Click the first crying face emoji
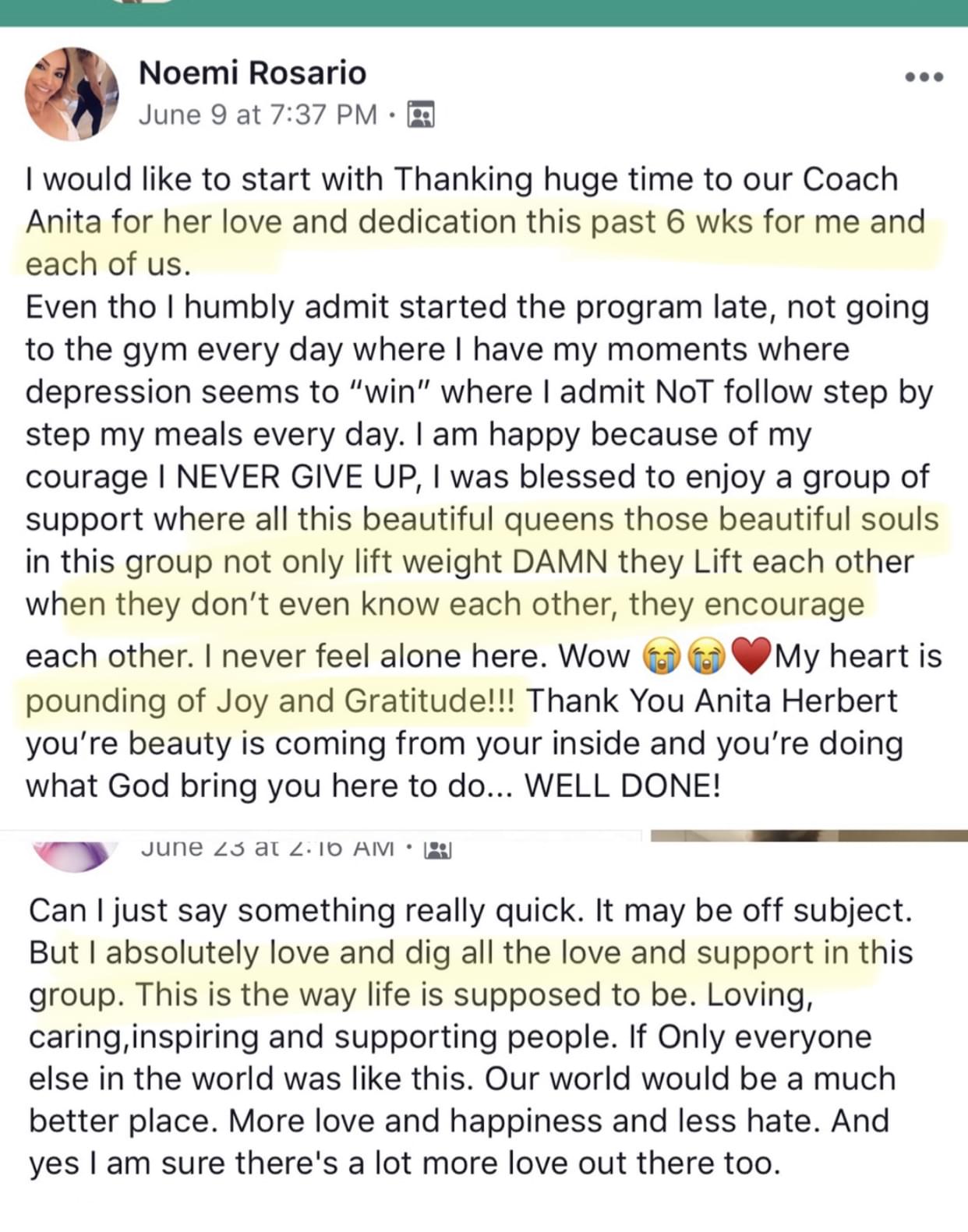The width and height of the screenshot is (968, 1232). [662, 656]
